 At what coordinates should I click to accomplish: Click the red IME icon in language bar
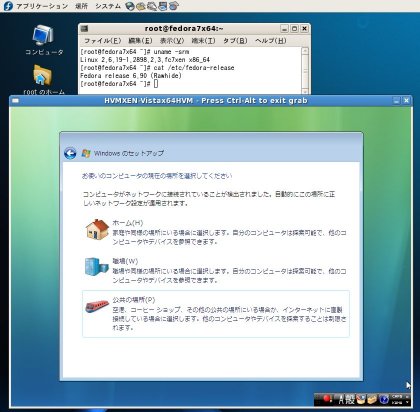point(328,398)
